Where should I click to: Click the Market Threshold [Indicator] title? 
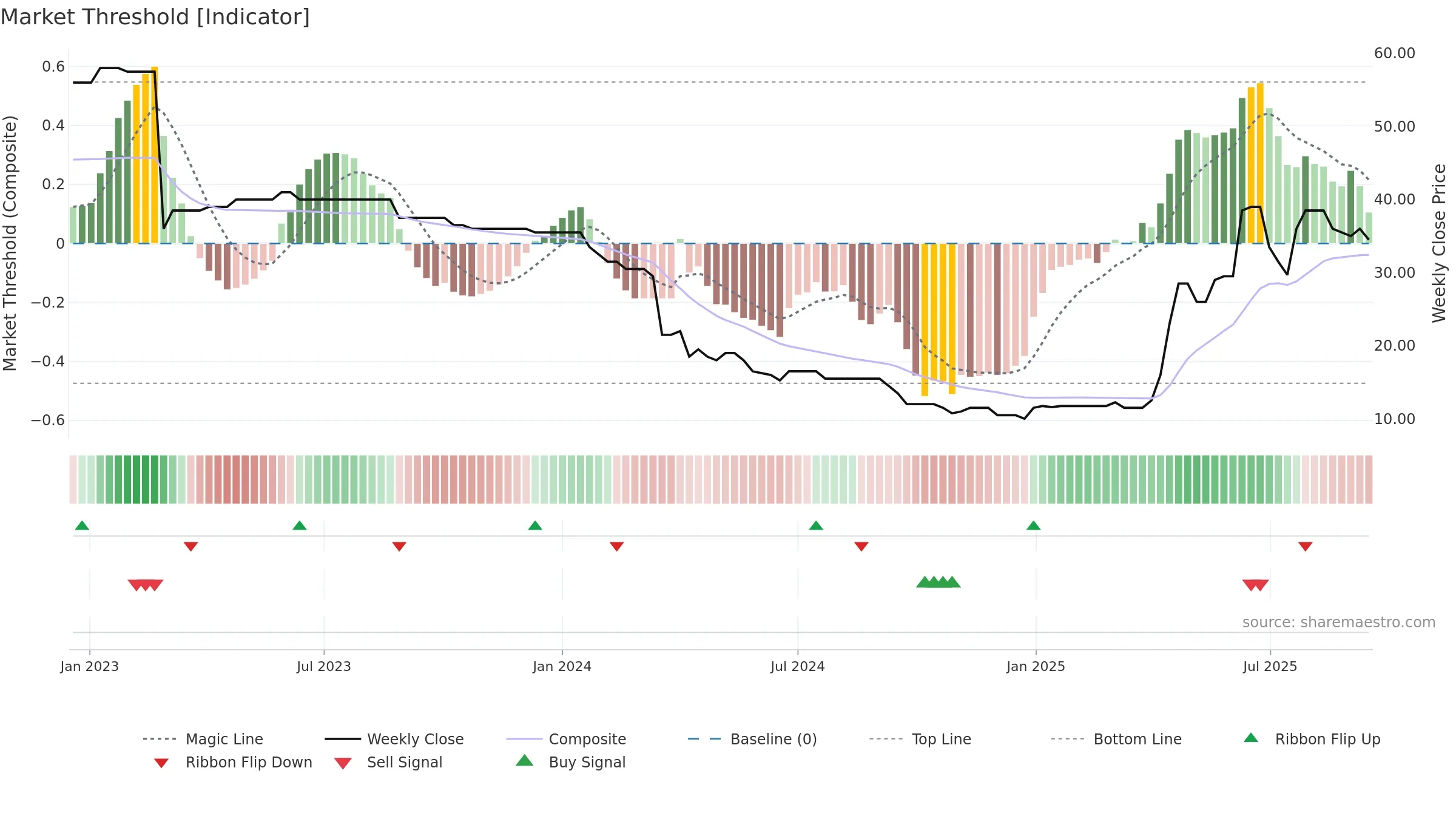155,17
